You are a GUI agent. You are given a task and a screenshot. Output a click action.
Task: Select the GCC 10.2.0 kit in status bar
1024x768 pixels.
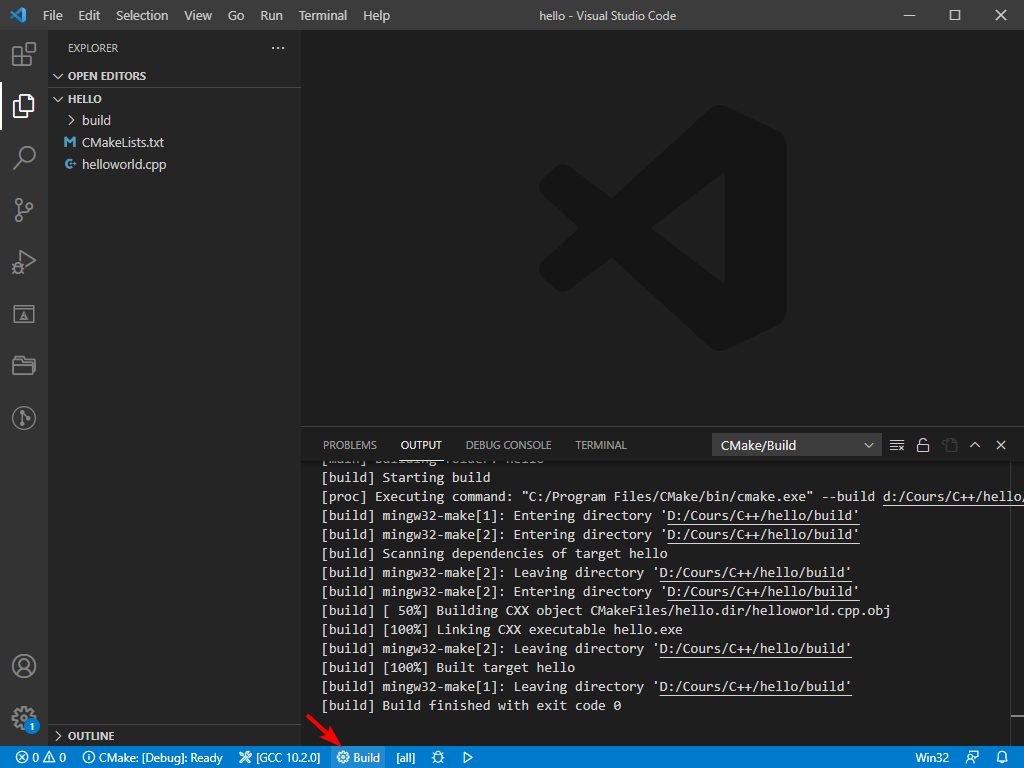pyautogui.click(x=280, y=758)
